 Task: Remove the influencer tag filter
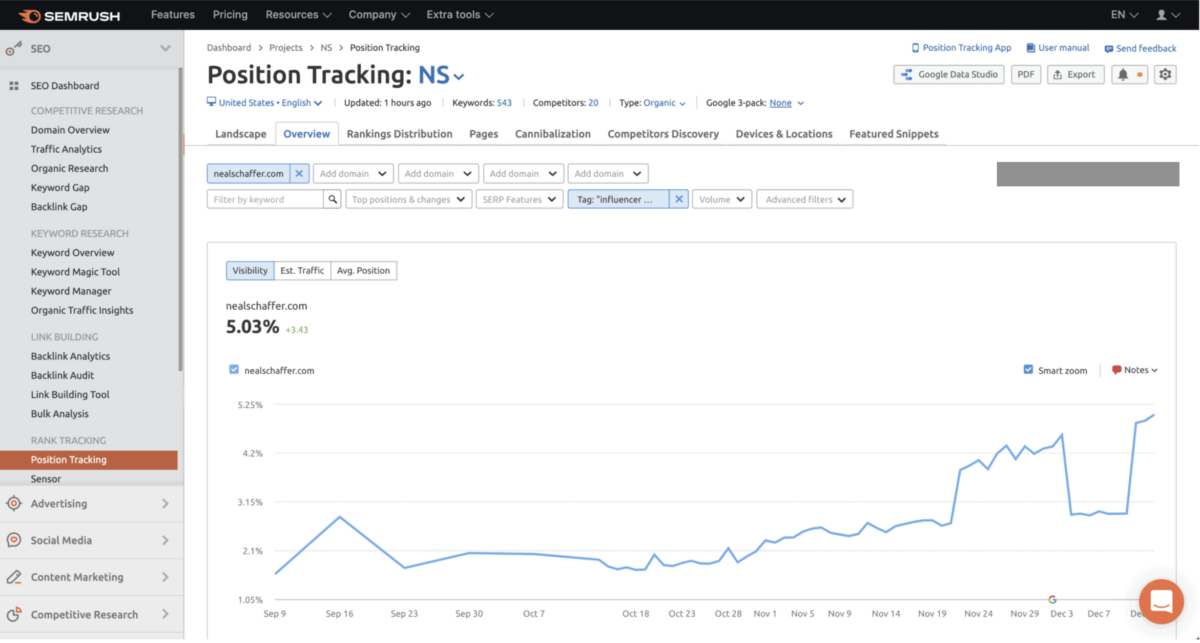678,200
